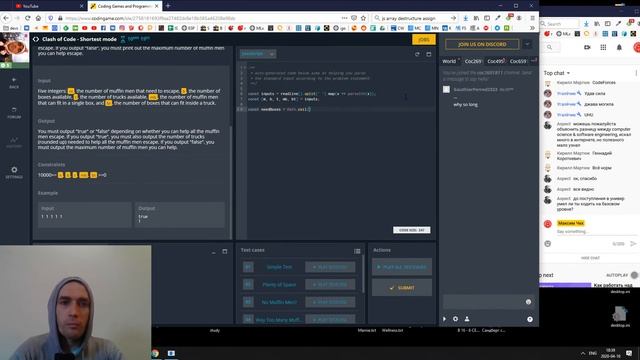This screenshot has height=360, width=640.
Task: Bookmark this page with the star icon
Action: pyautogui.click(x=363, y=18)
